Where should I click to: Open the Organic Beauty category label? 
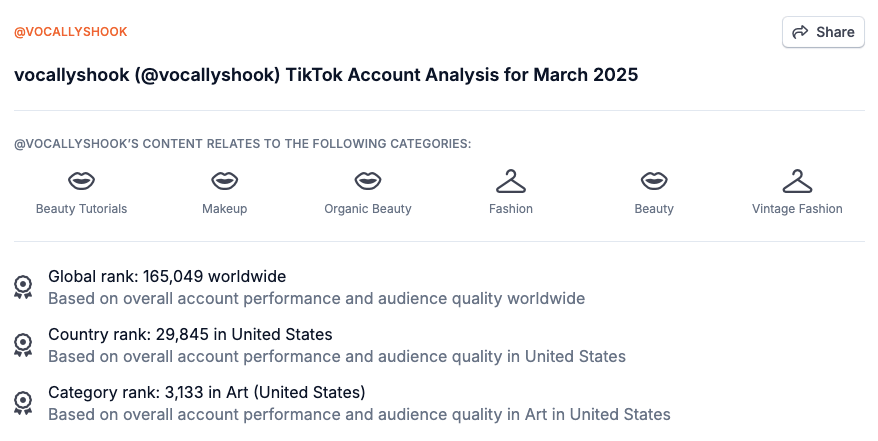pos(368,209)
